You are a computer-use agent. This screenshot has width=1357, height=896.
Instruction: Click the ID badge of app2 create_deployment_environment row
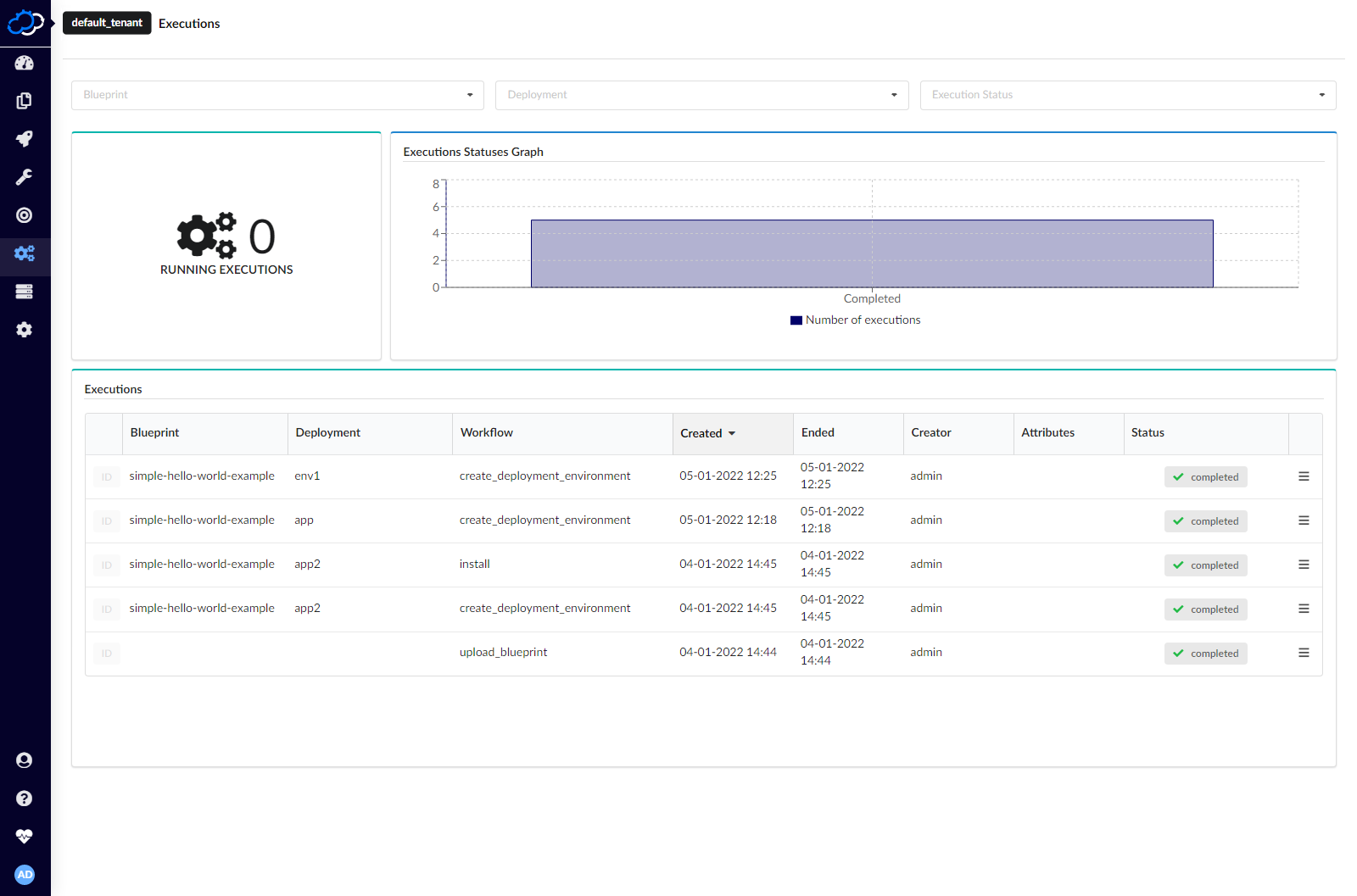tap(107, 609)
